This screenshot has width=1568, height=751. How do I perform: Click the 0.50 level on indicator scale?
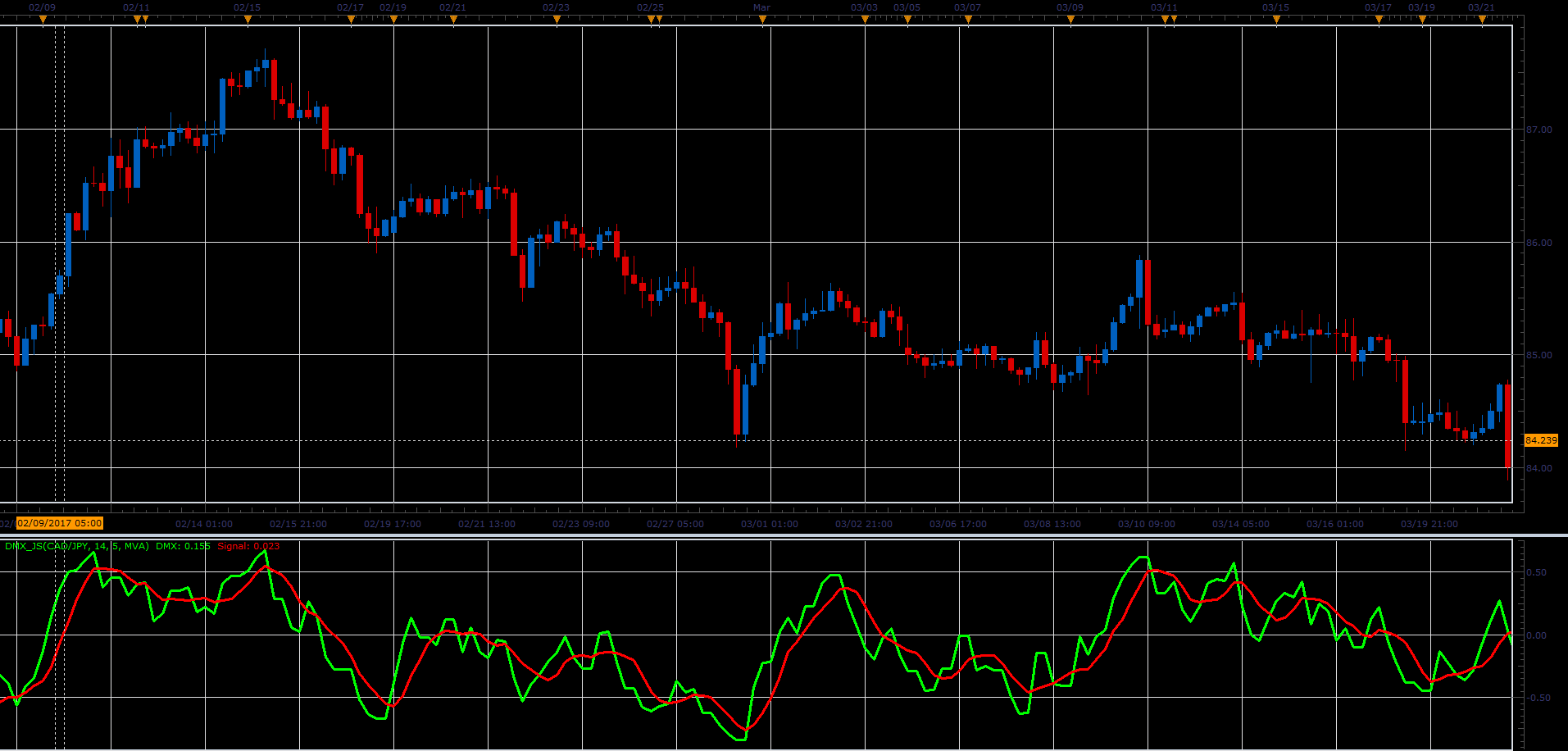coord(1536,572)
